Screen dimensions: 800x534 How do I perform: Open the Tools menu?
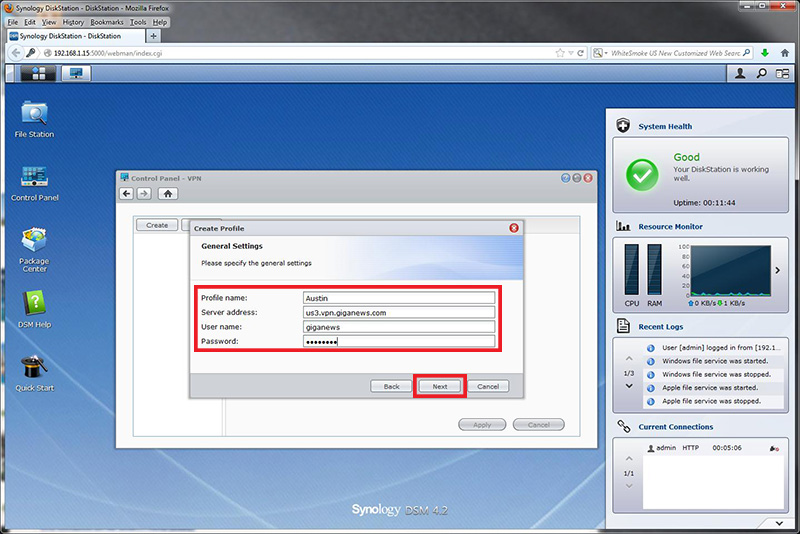(x=138, y=22)
